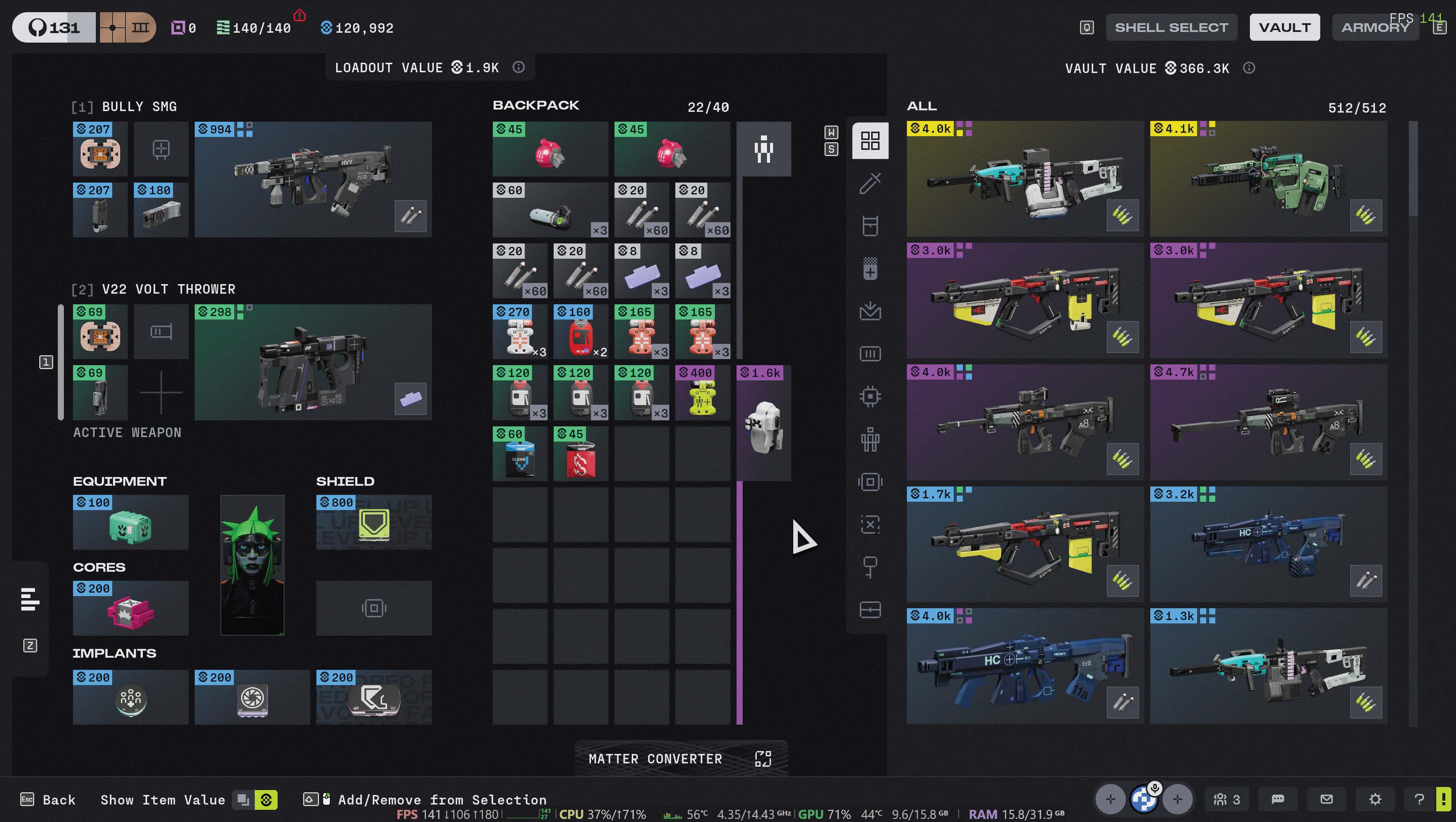Viewport: 1456px width, 822px height.
Task: Select the 180-value barrel mod on Bully SMG
Action: coord(161,210)
